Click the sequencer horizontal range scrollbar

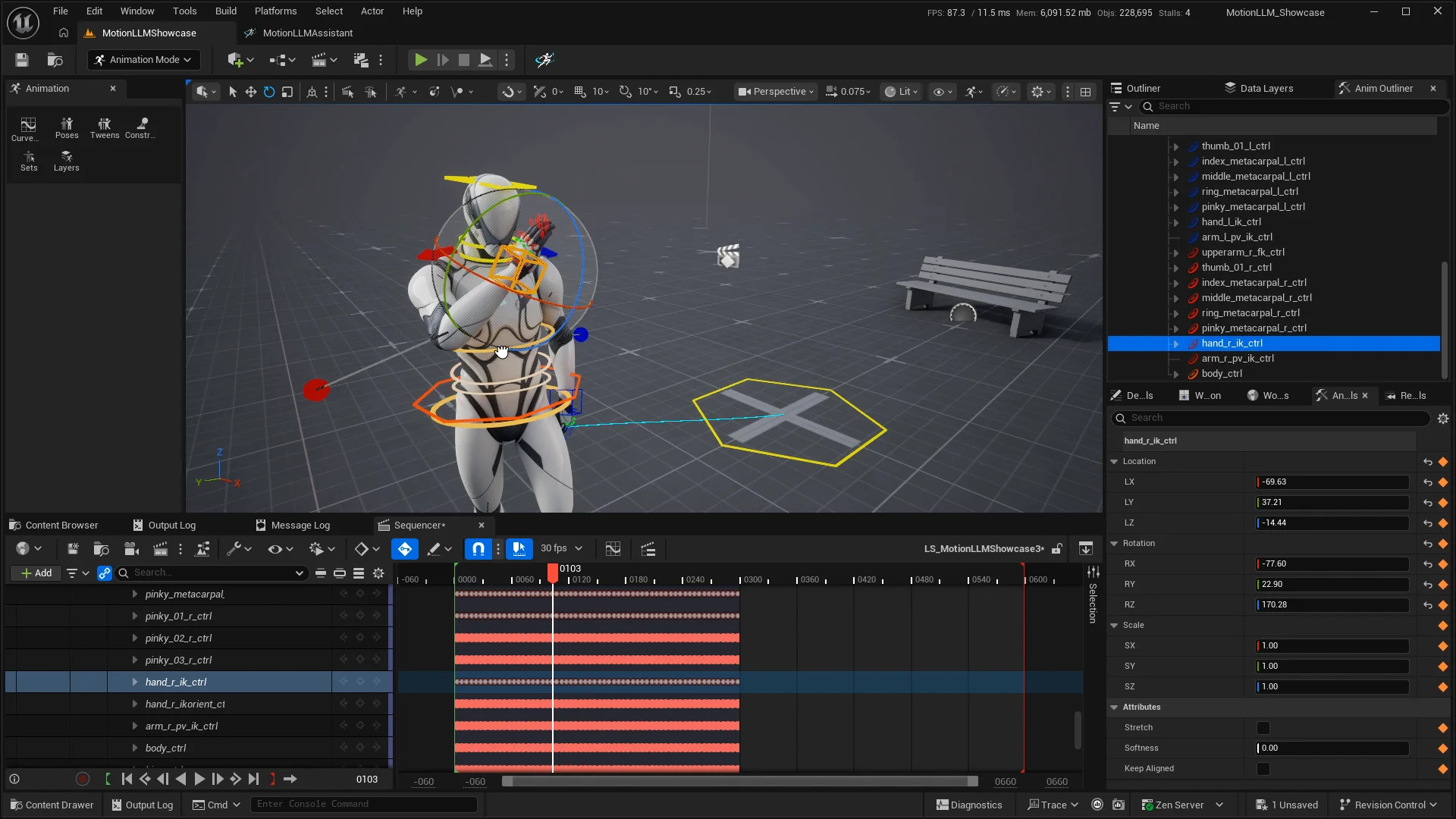coord(739,781)
